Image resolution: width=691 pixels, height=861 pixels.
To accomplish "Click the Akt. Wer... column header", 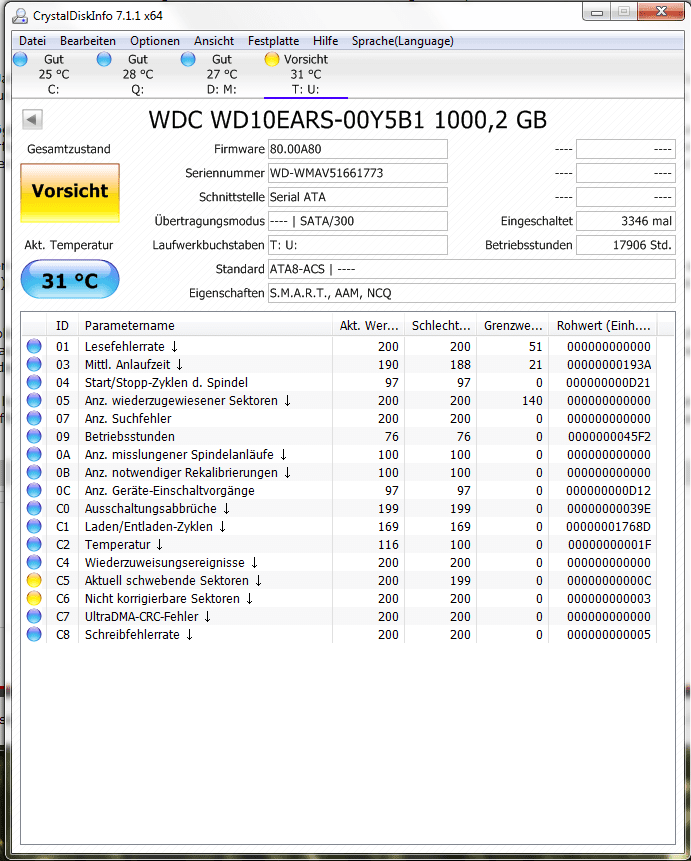I will pyautogui.click(x=369, y=326).
